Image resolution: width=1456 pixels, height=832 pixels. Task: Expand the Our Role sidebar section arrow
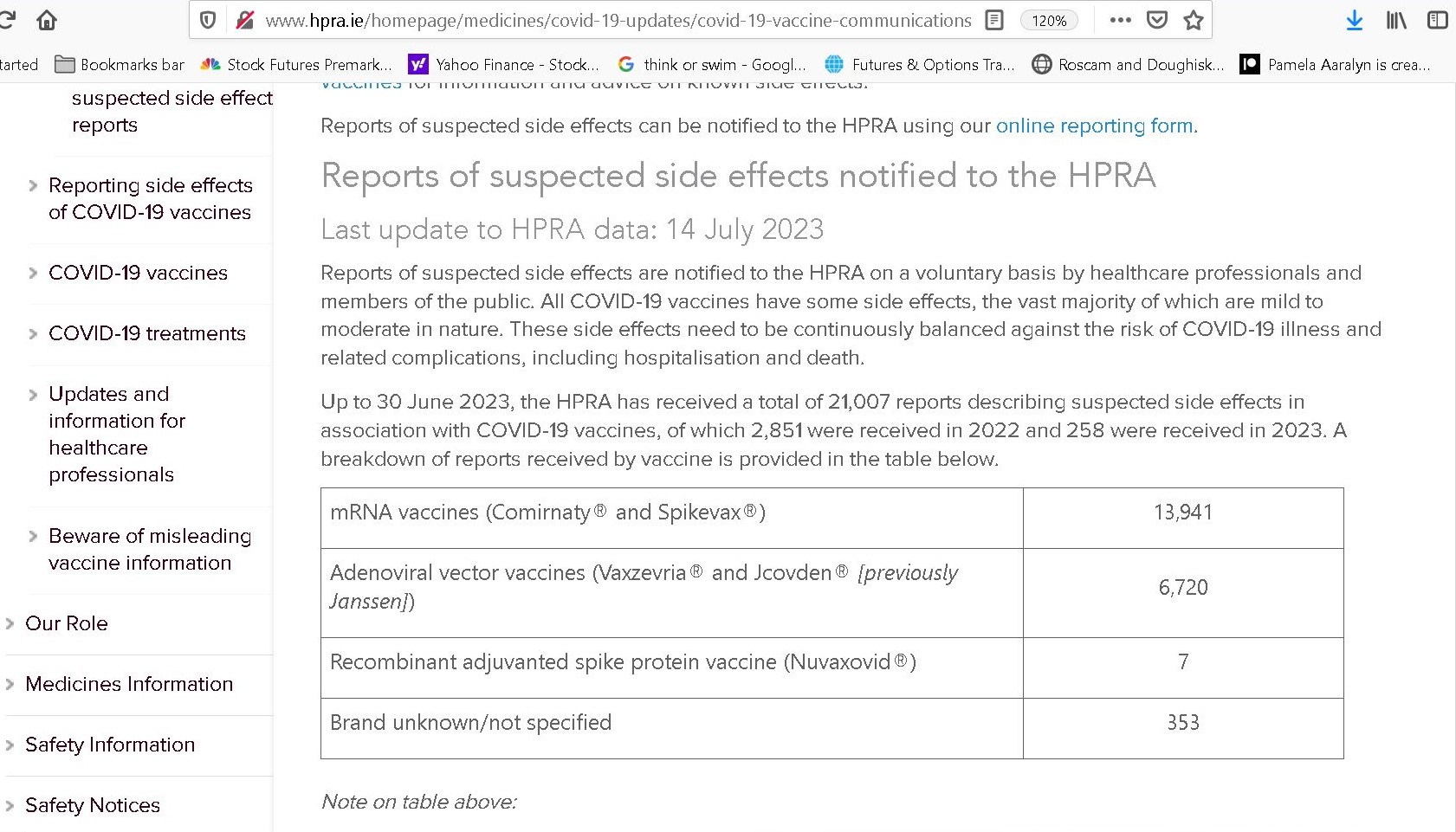pos(10,623)
